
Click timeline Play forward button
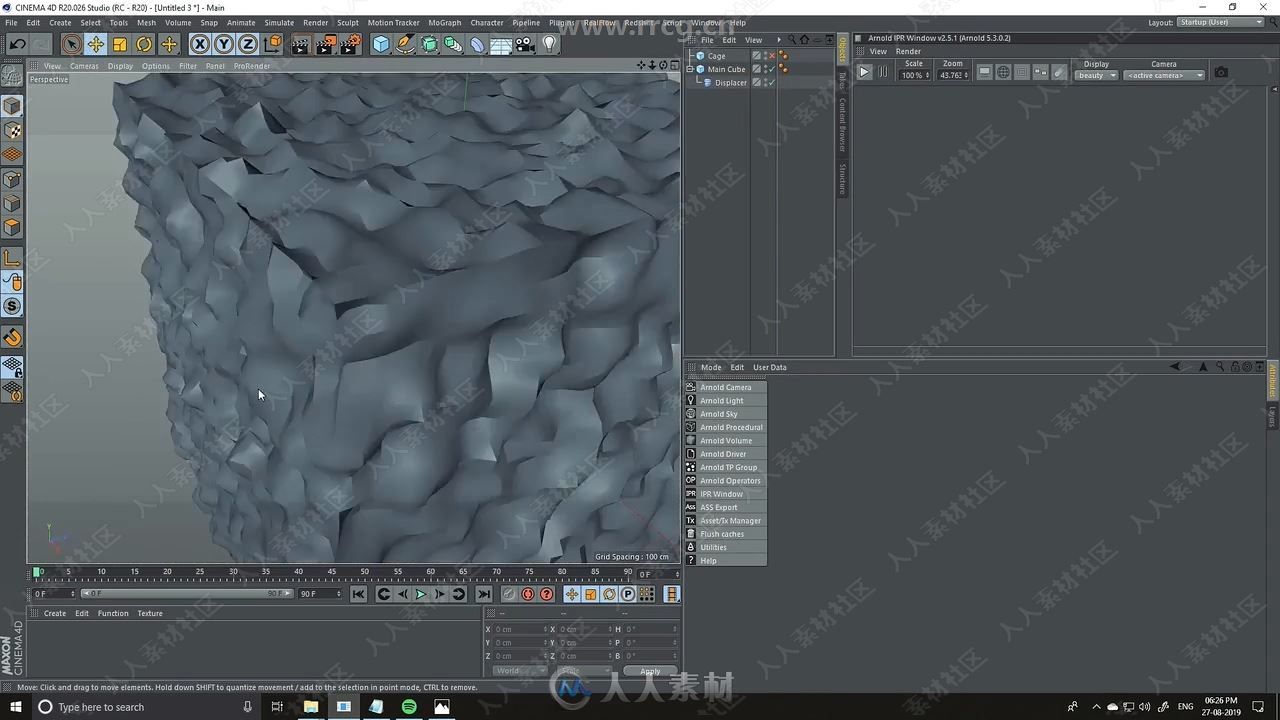(421, 594)
